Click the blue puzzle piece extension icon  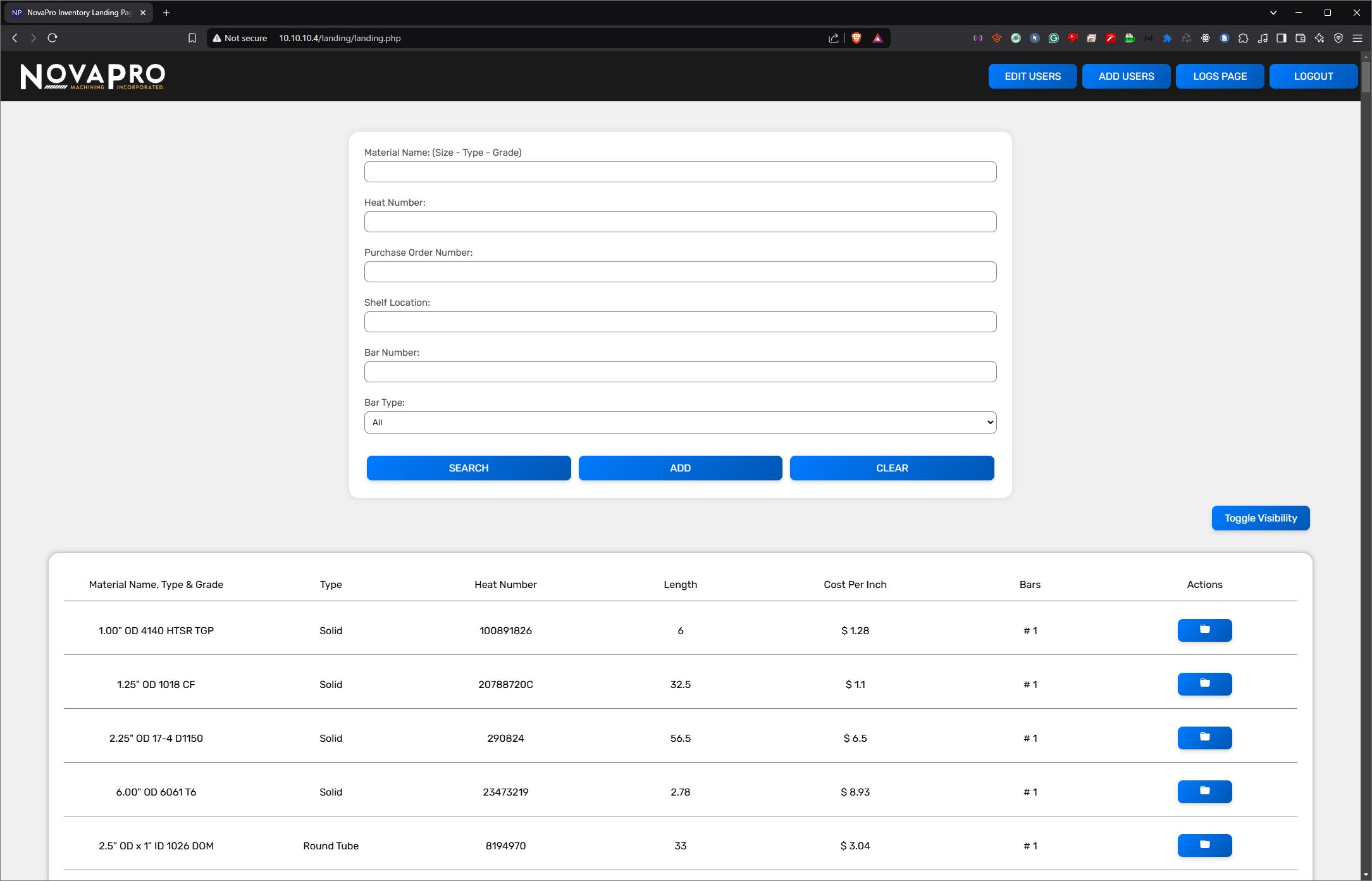[x=1167, y=38]
